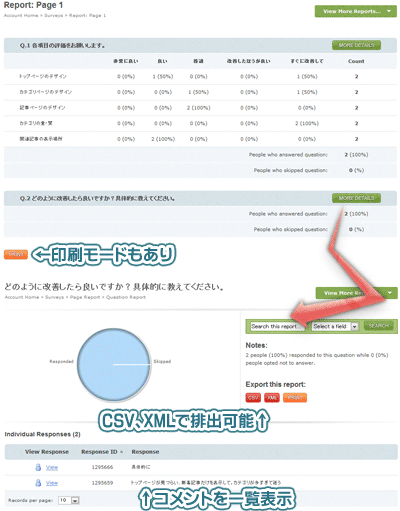Click the 2 (100%) cell in カテゴリの量・質 row

click(307, 123)
